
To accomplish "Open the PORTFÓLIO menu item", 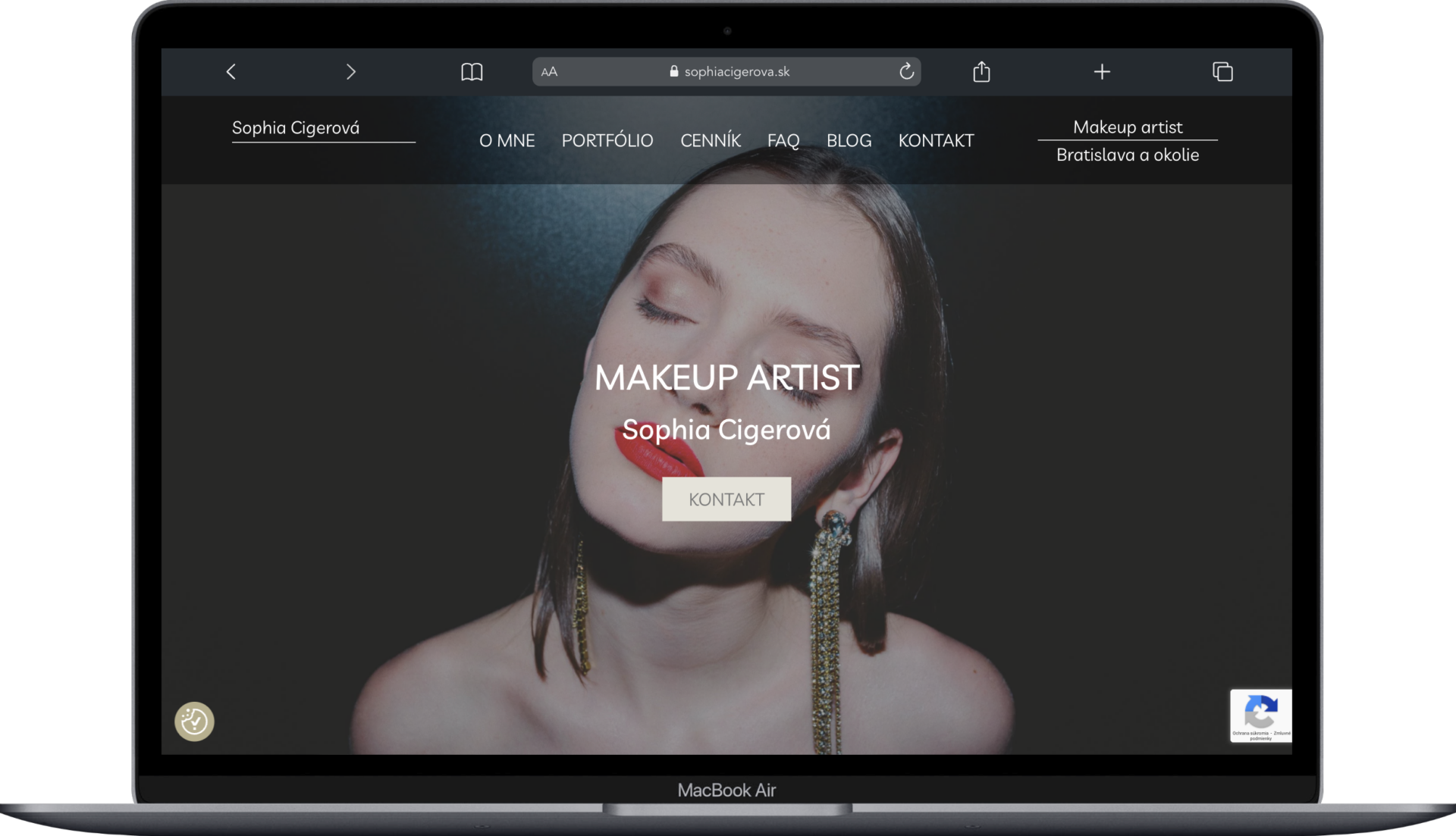I will [x=607, y=140].
